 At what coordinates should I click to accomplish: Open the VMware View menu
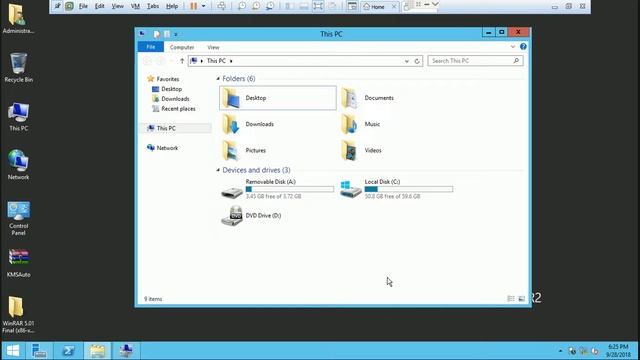(118, 6)
